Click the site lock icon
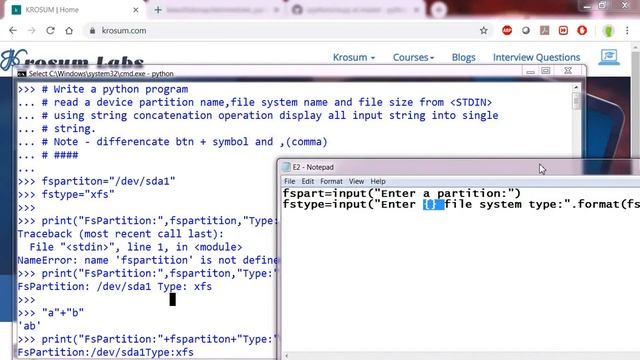The image size is (640, 360). click(93, 31)
